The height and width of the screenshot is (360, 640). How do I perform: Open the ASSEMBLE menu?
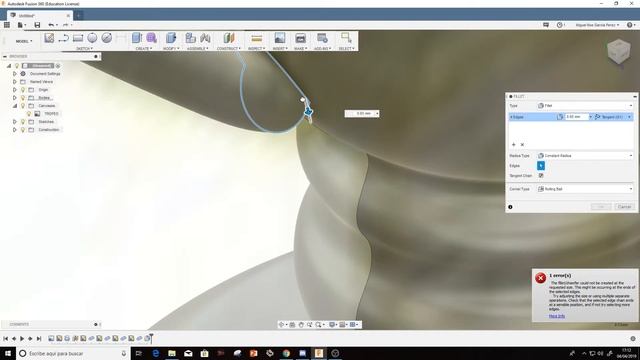click(x=198, y=49)
